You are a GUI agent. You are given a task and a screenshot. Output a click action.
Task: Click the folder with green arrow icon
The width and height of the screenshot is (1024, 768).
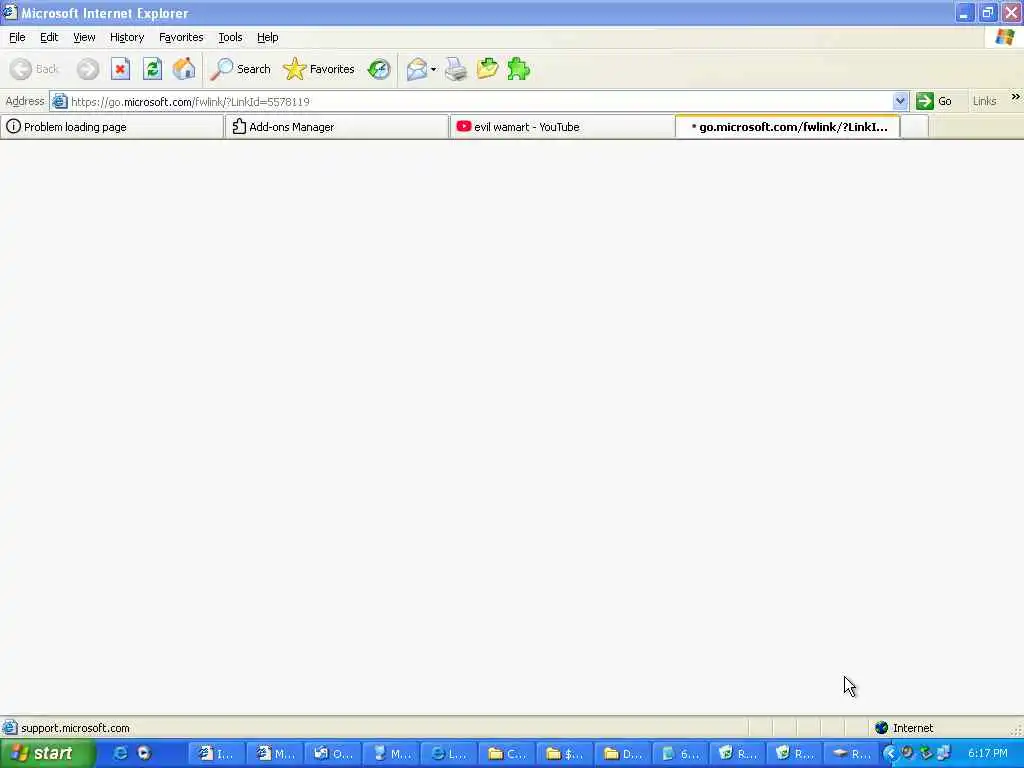(x=487, y=69)
